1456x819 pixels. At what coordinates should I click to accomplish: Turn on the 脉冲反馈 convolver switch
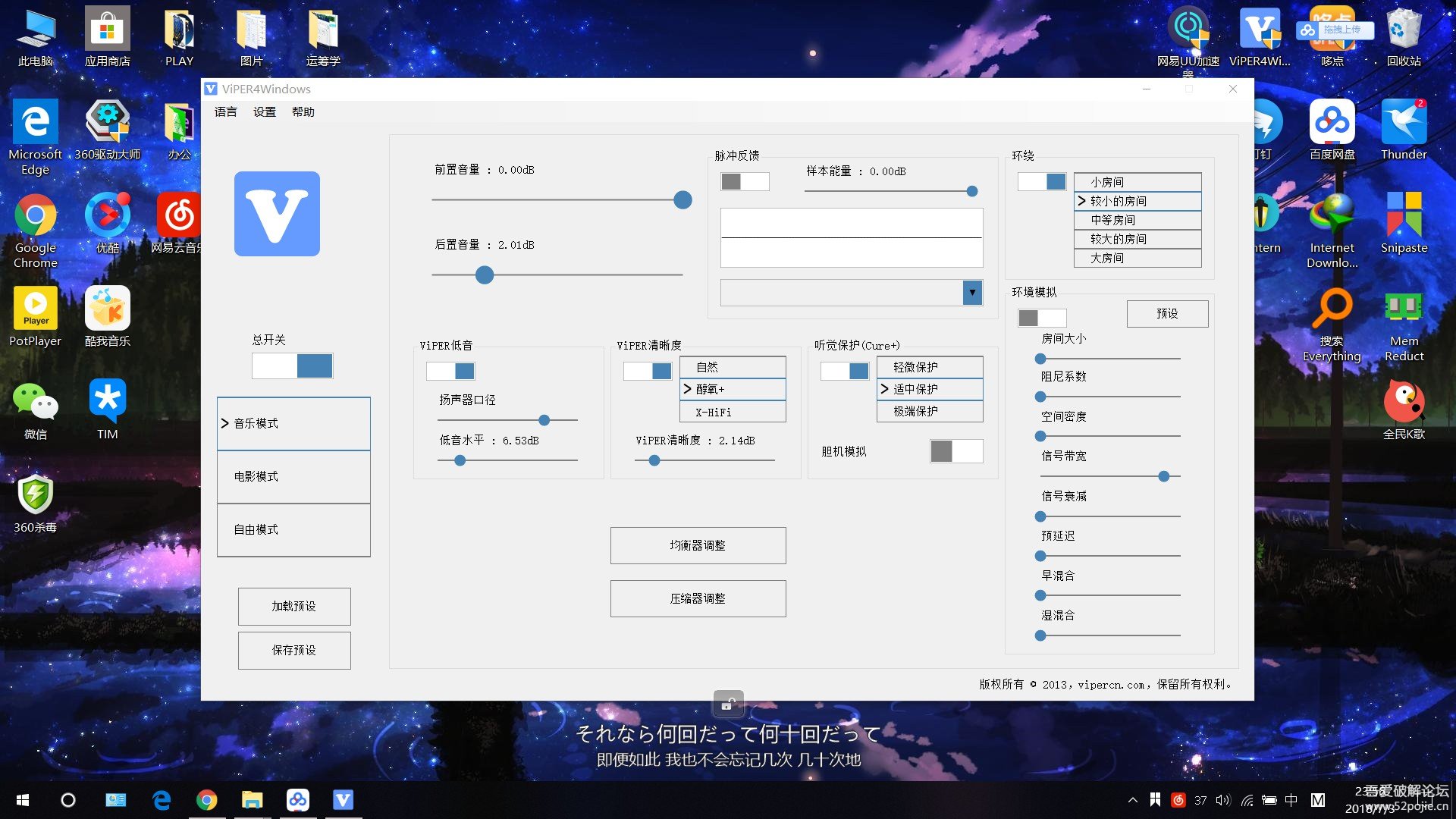[744, 182]
